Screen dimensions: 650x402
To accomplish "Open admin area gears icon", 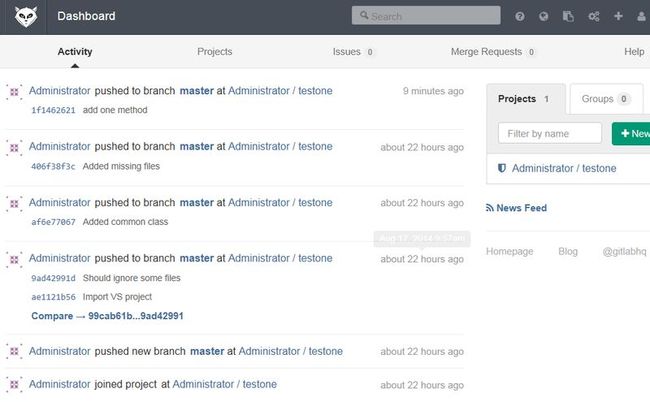I will [x=594, y=17].
